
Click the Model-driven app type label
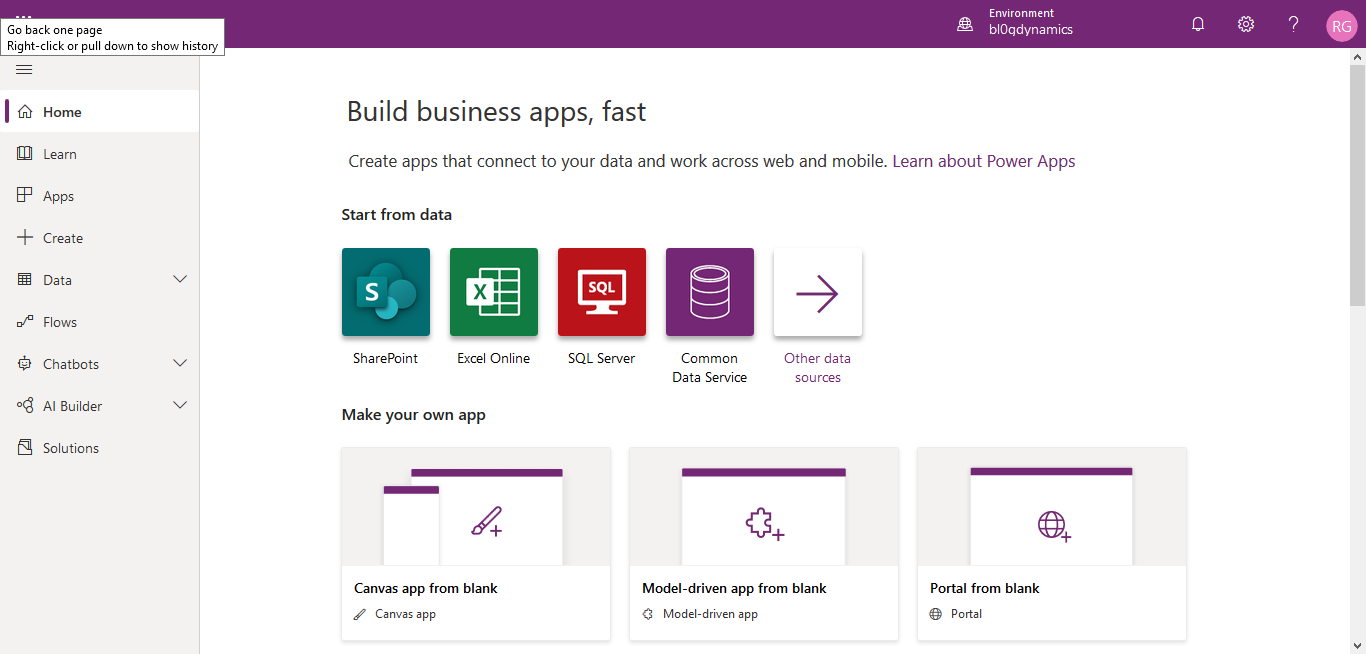(x=710, y=614)
